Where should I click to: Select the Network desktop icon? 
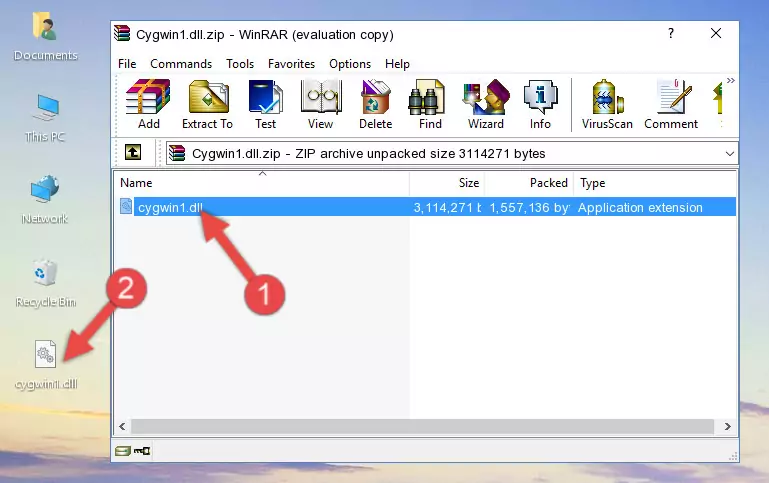click(45, 200)
